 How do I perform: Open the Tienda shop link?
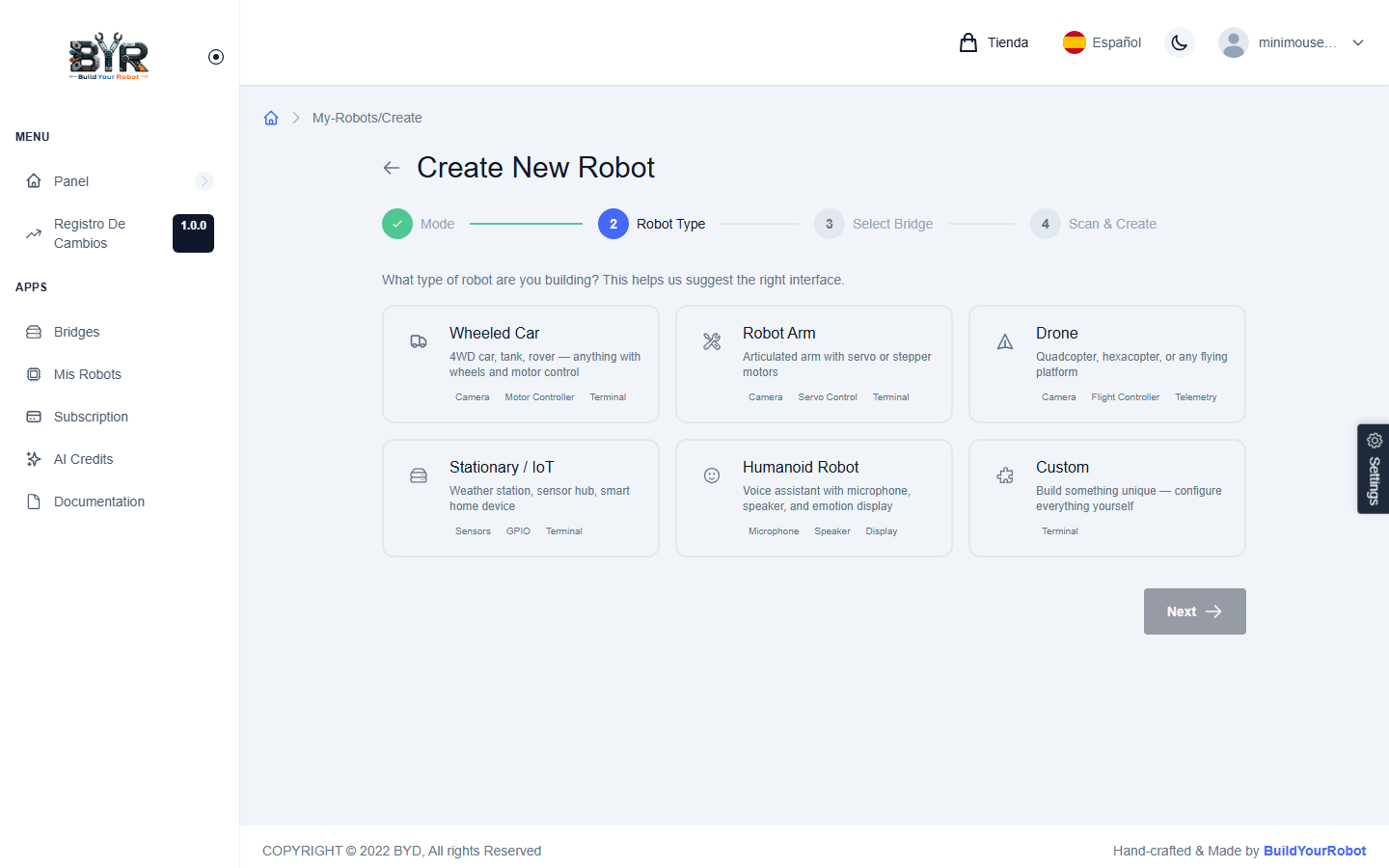coord(994,42)
